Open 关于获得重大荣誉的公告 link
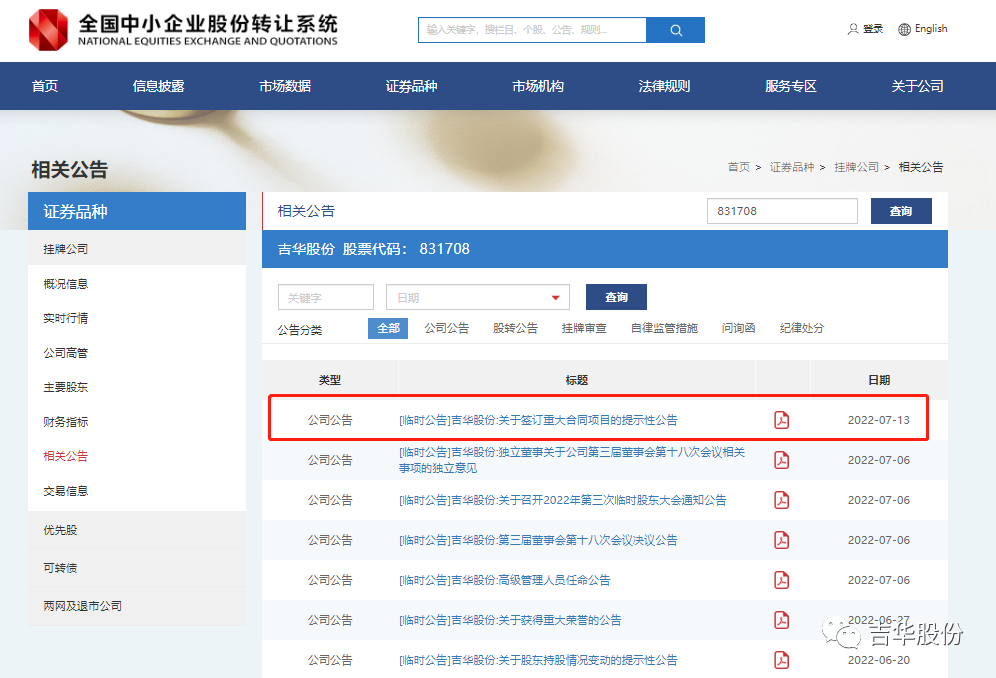This screenshot has width=996, height=678. point(510,620)
